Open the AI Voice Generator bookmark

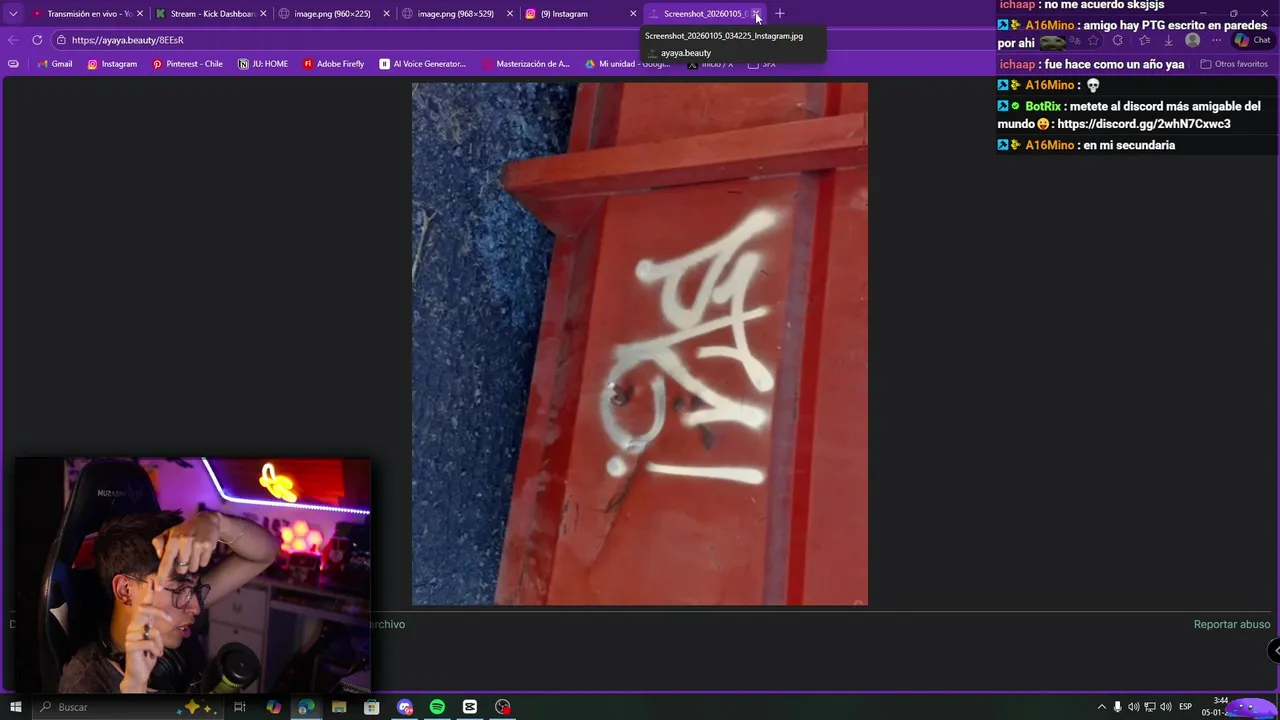click(423, 64)
